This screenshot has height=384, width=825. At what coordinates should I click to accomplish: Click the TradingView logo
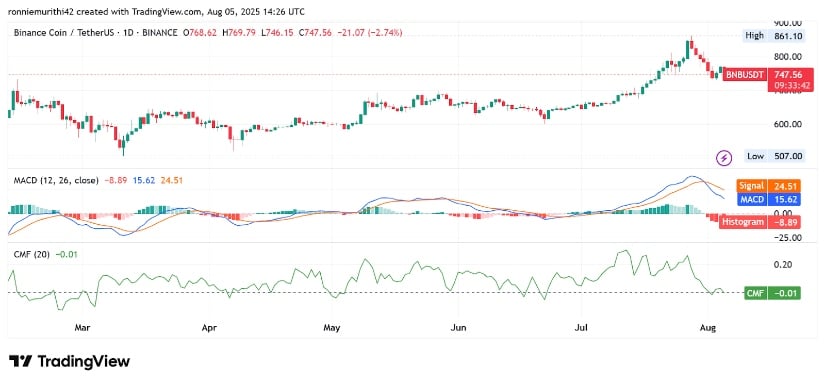tap(69, 361)
